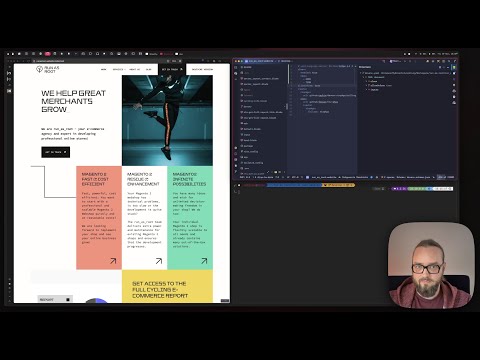Screen dimensions: 480x360
Task: Click 'Magento 2 Fast & Cost Efficient' heading
Action: (x=95, y=179)
